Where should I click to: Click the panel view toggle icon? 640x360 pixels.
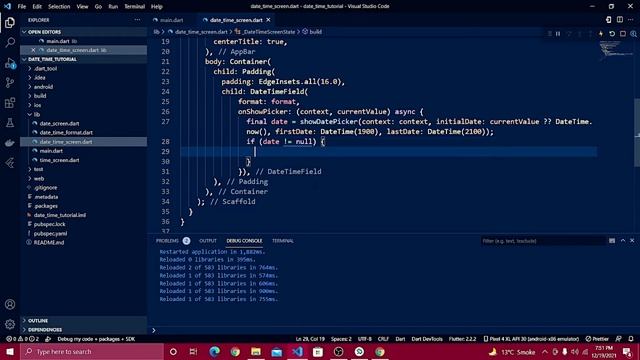612,241
